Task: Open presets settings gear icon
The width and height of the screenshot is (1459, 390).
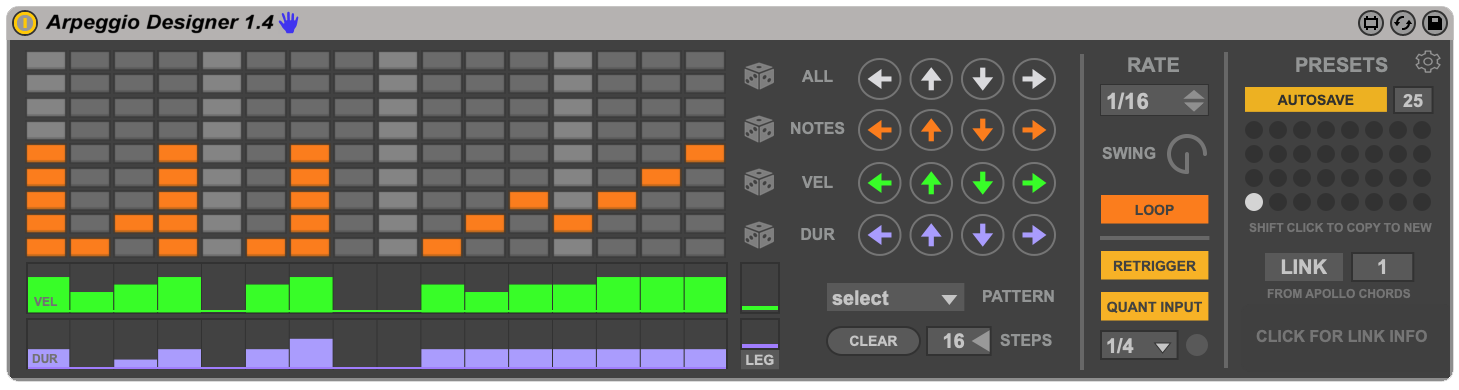Action: (1428, 63)
